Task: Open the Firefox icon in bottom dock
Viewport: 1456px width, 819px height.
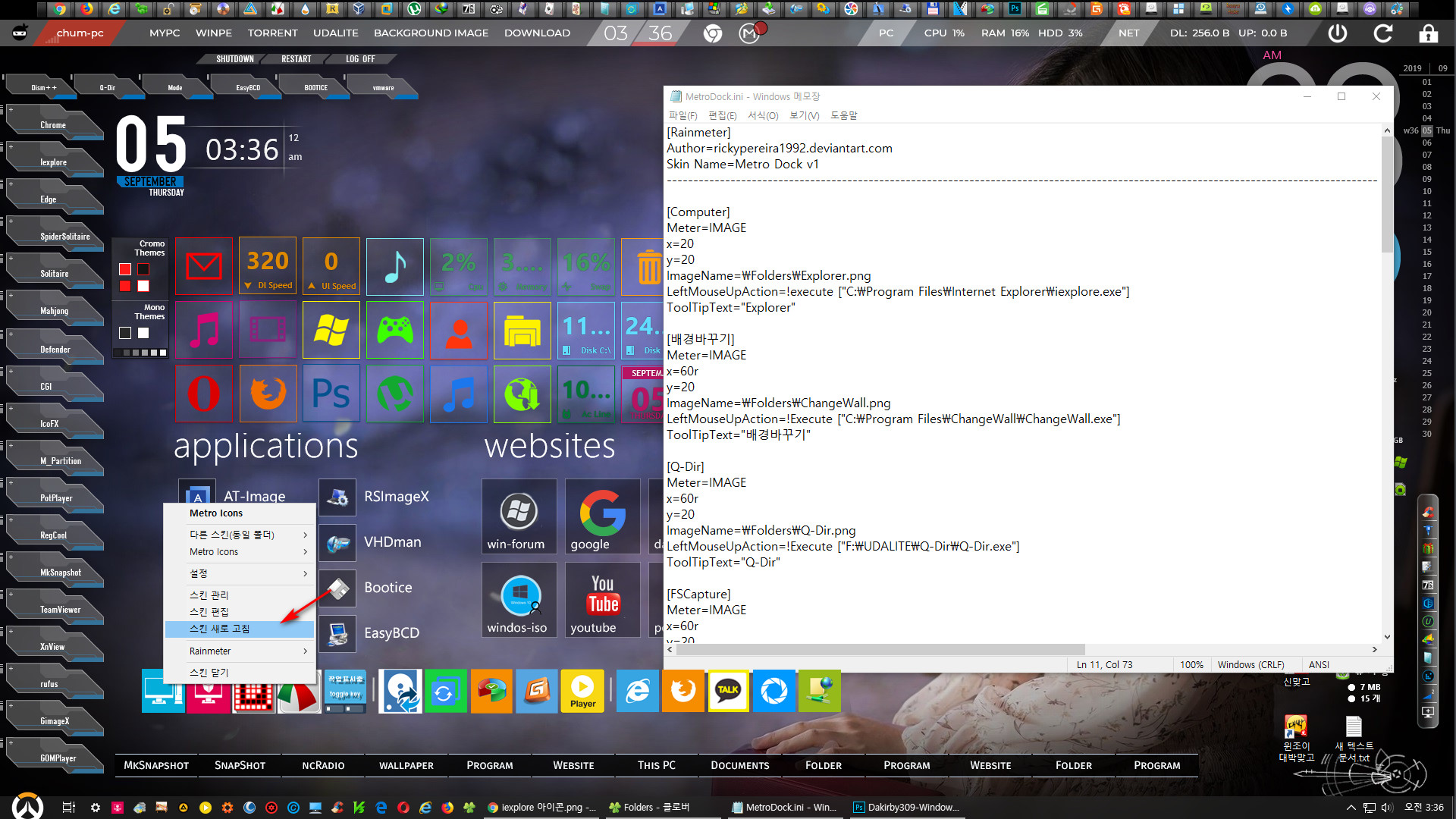Action: pyautogui.click(x=682, y=691)
